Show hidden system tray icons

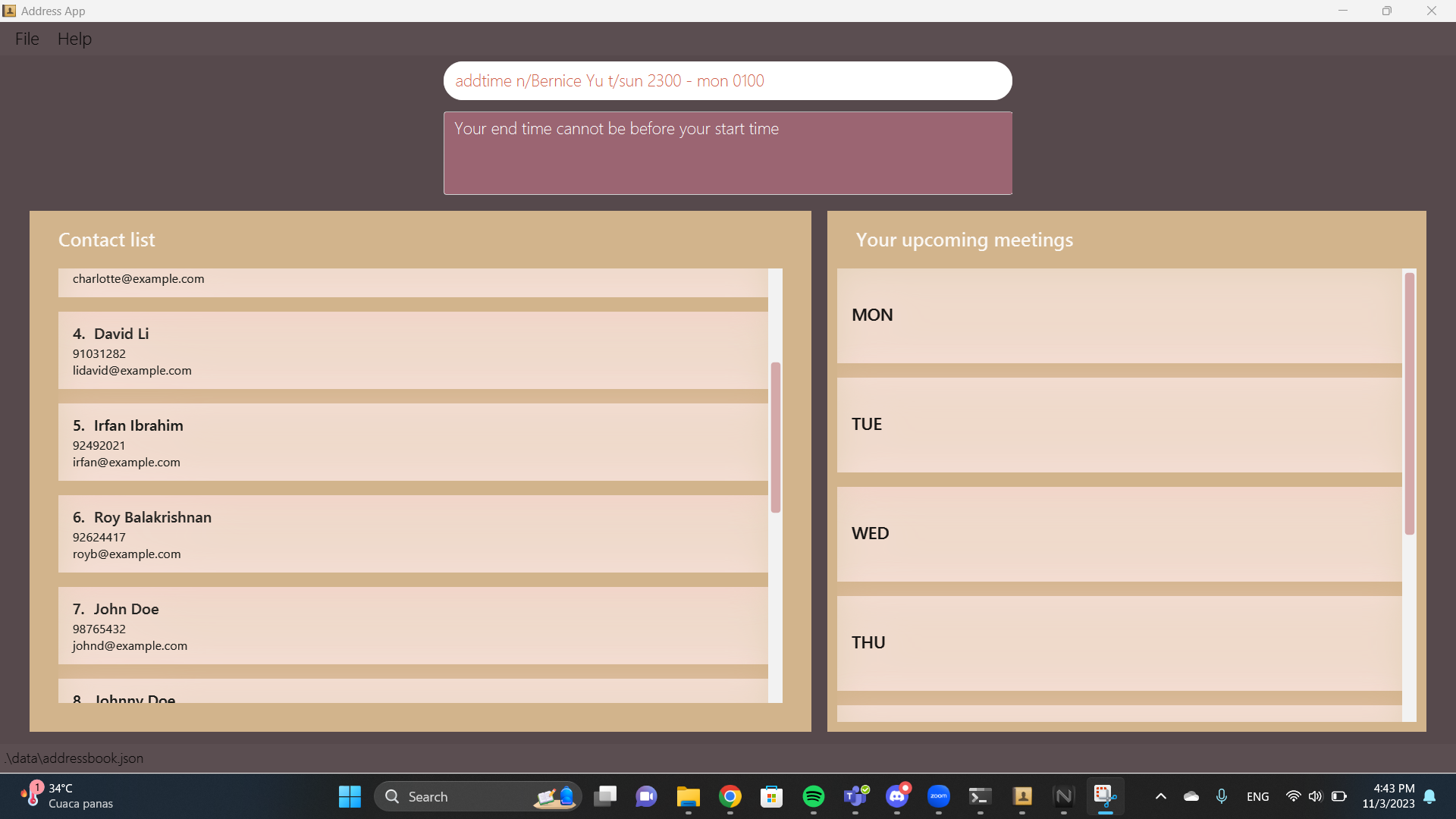tap(1160, 796)
